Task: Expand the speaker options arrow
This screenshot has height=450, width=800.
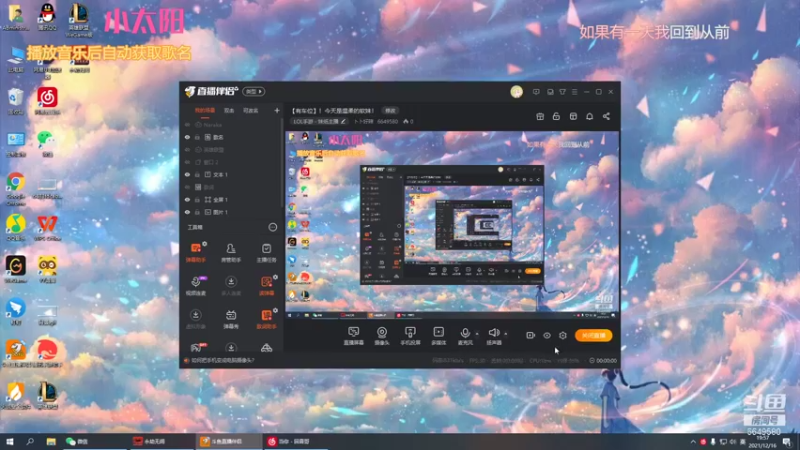Action: coord(506,334)
